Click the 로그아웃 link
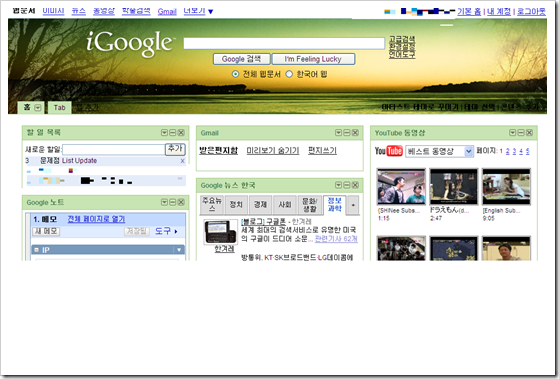Screen dimensions: 559x379 (x=531, y=12)
